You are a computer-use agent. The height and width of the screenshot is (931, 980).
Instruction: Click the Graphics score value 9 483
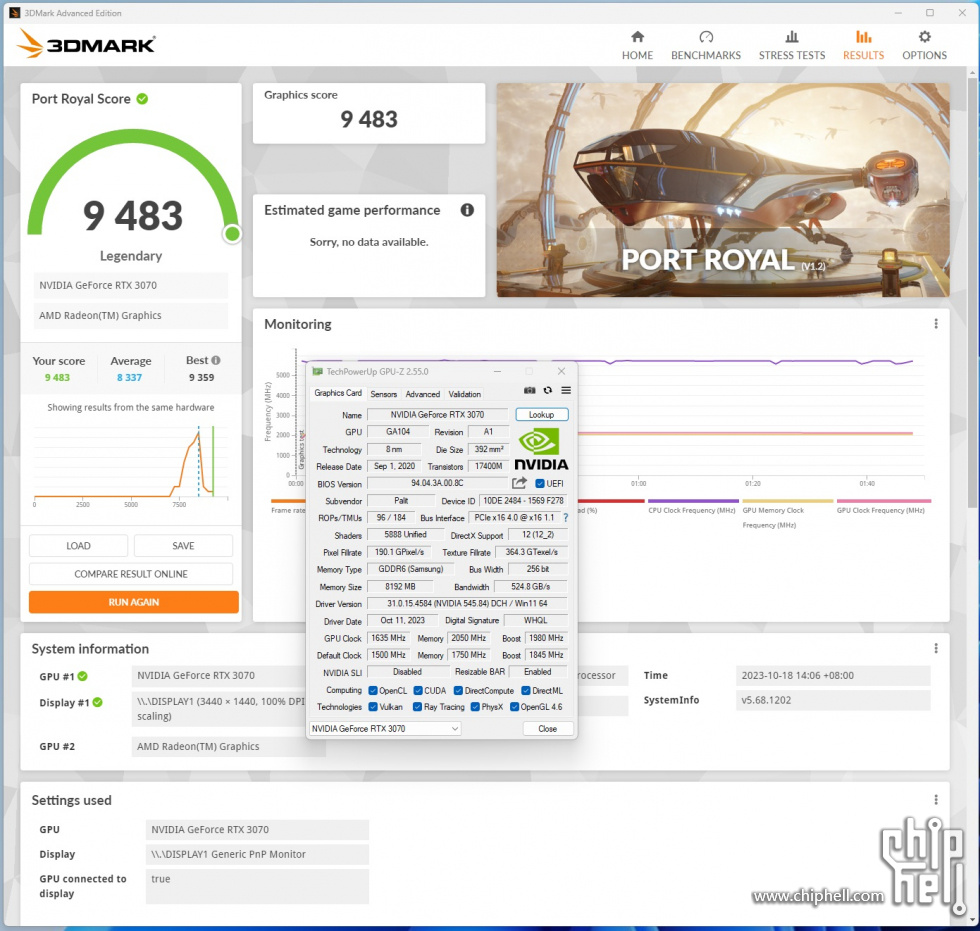pyautogui.click(x=369, y=119)
